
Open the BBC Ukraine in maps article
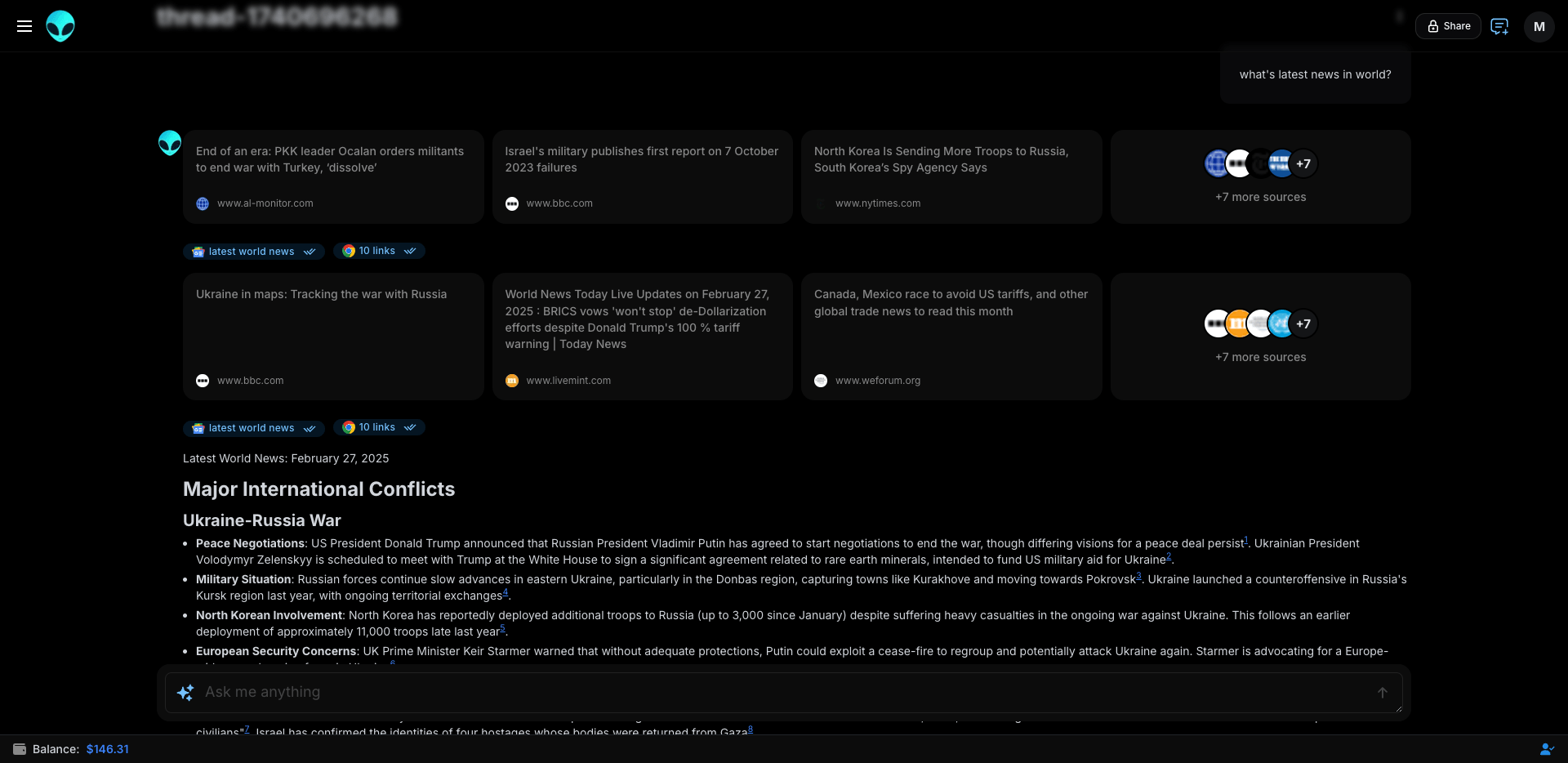tap(333, 337)
